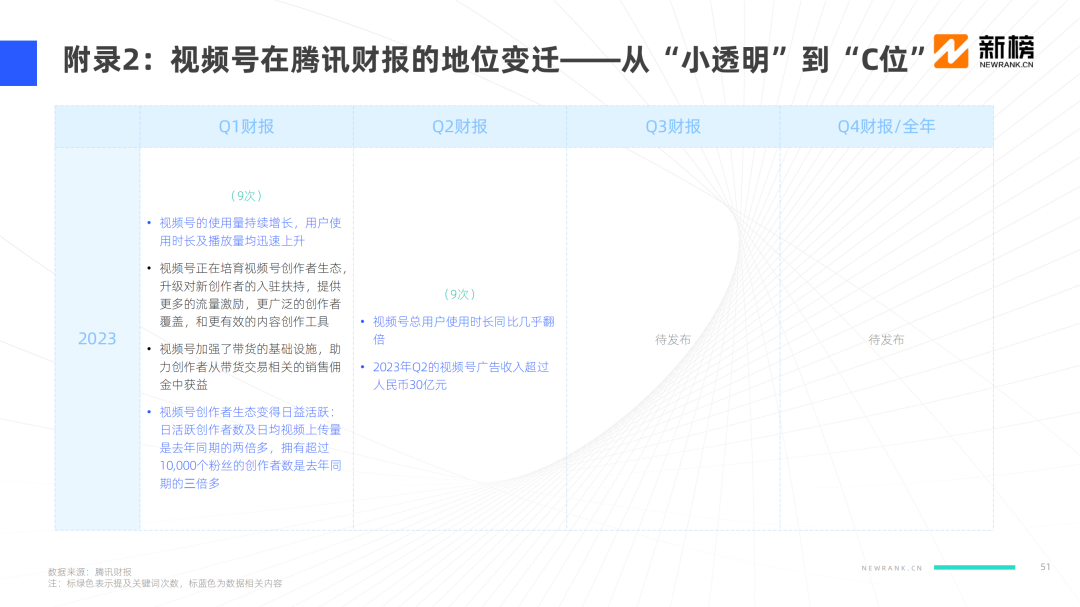Select the Q3财报 column header
The width and height of the screenshot is (1080, 607).
pyautogui.click(x=673, y=127)
